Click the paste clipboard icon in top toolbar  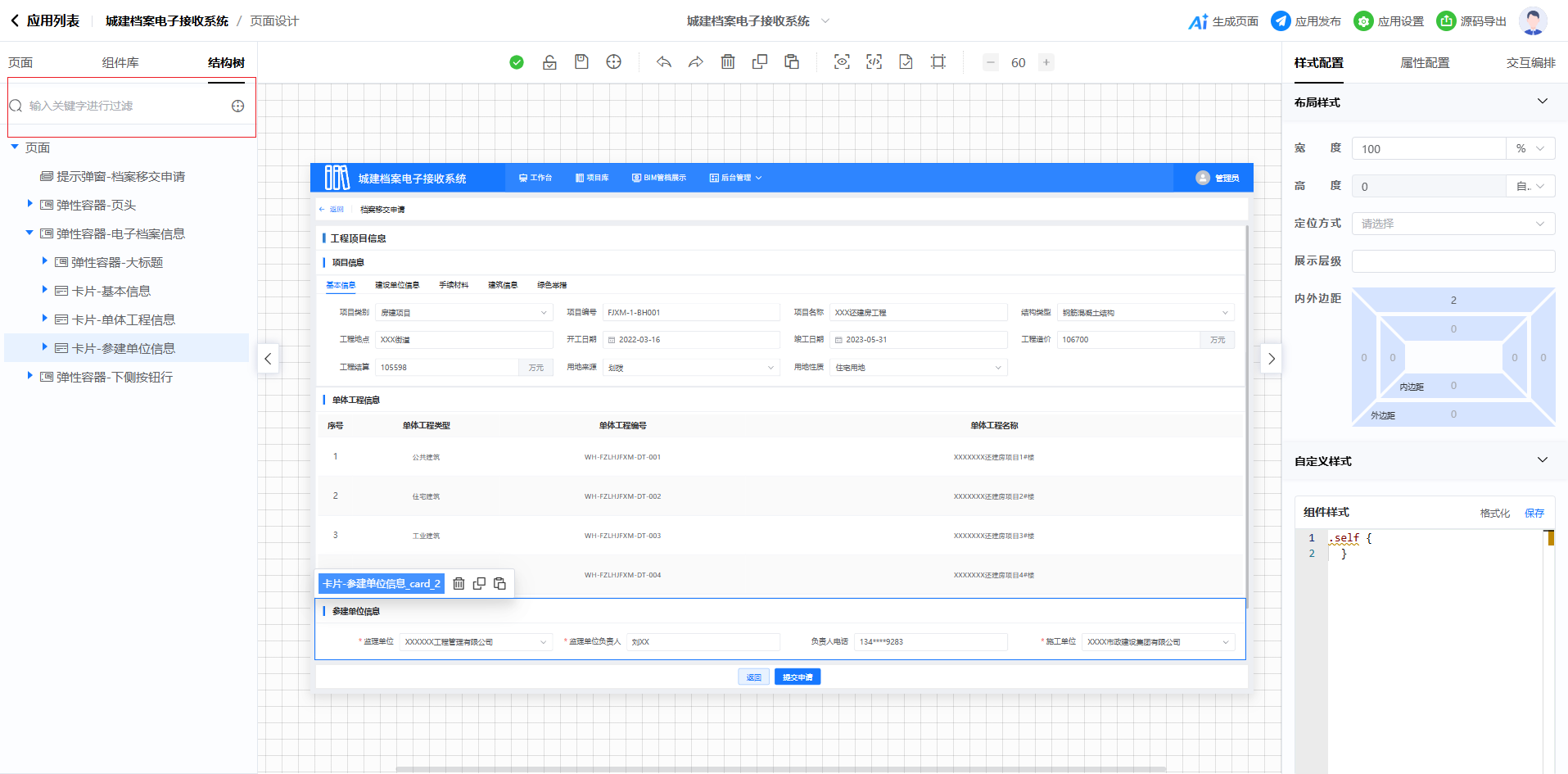791,62
